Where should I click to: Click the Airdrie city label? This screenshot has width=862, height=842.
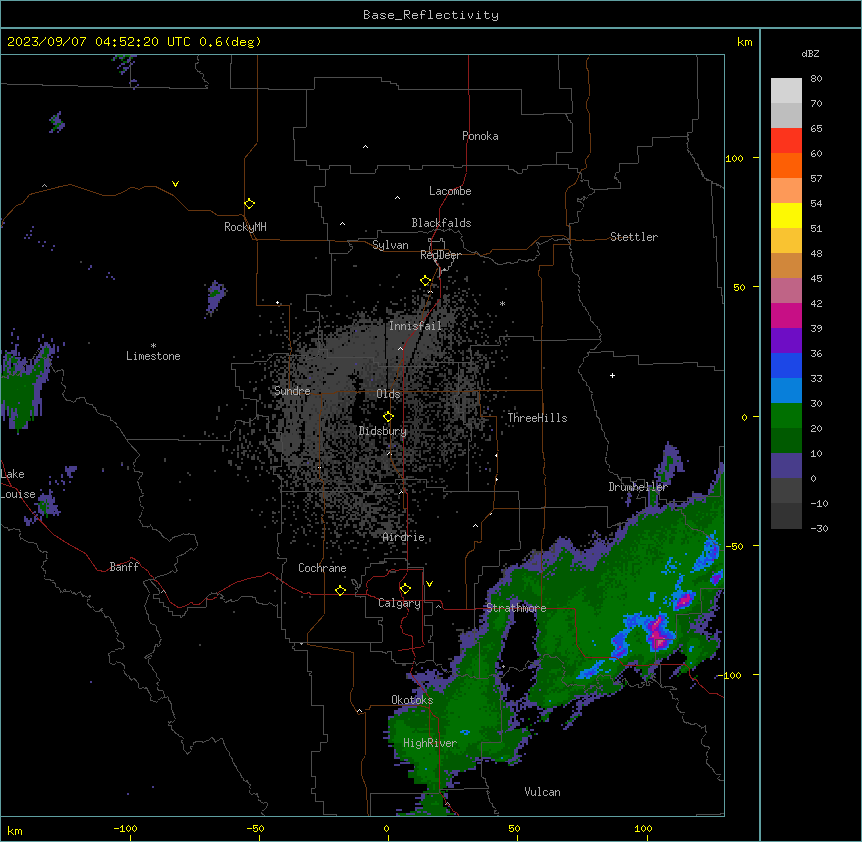[x=404, y=537]
